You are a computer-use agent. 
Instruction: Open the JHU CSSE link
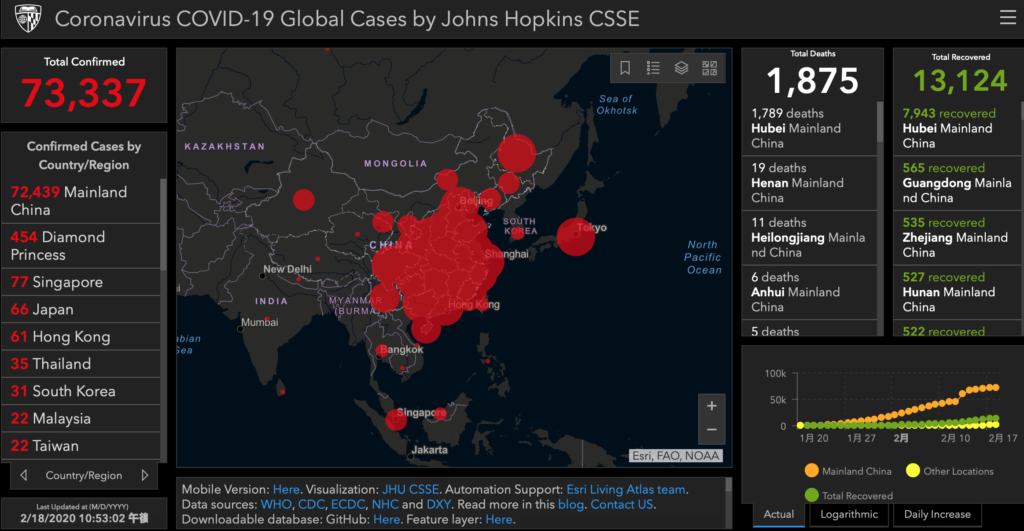point(410,489)
